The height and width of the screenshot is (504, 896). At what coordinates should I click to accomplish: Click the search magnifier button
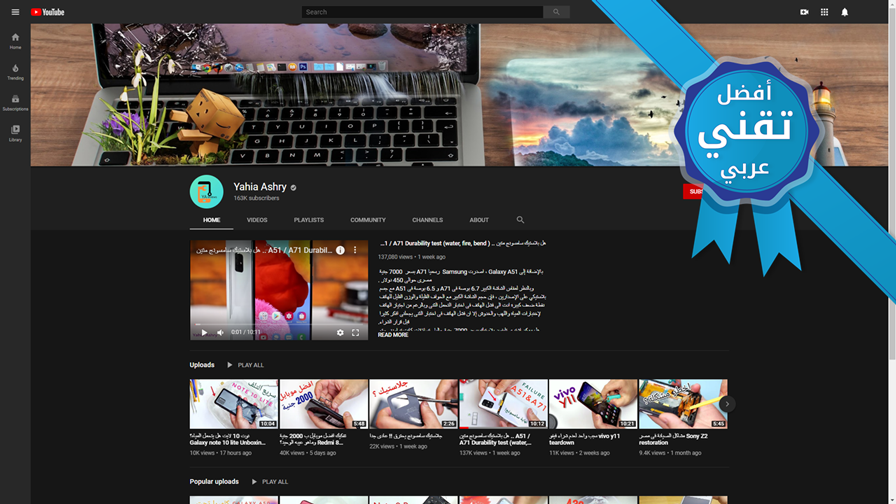[x=556, y=12]
